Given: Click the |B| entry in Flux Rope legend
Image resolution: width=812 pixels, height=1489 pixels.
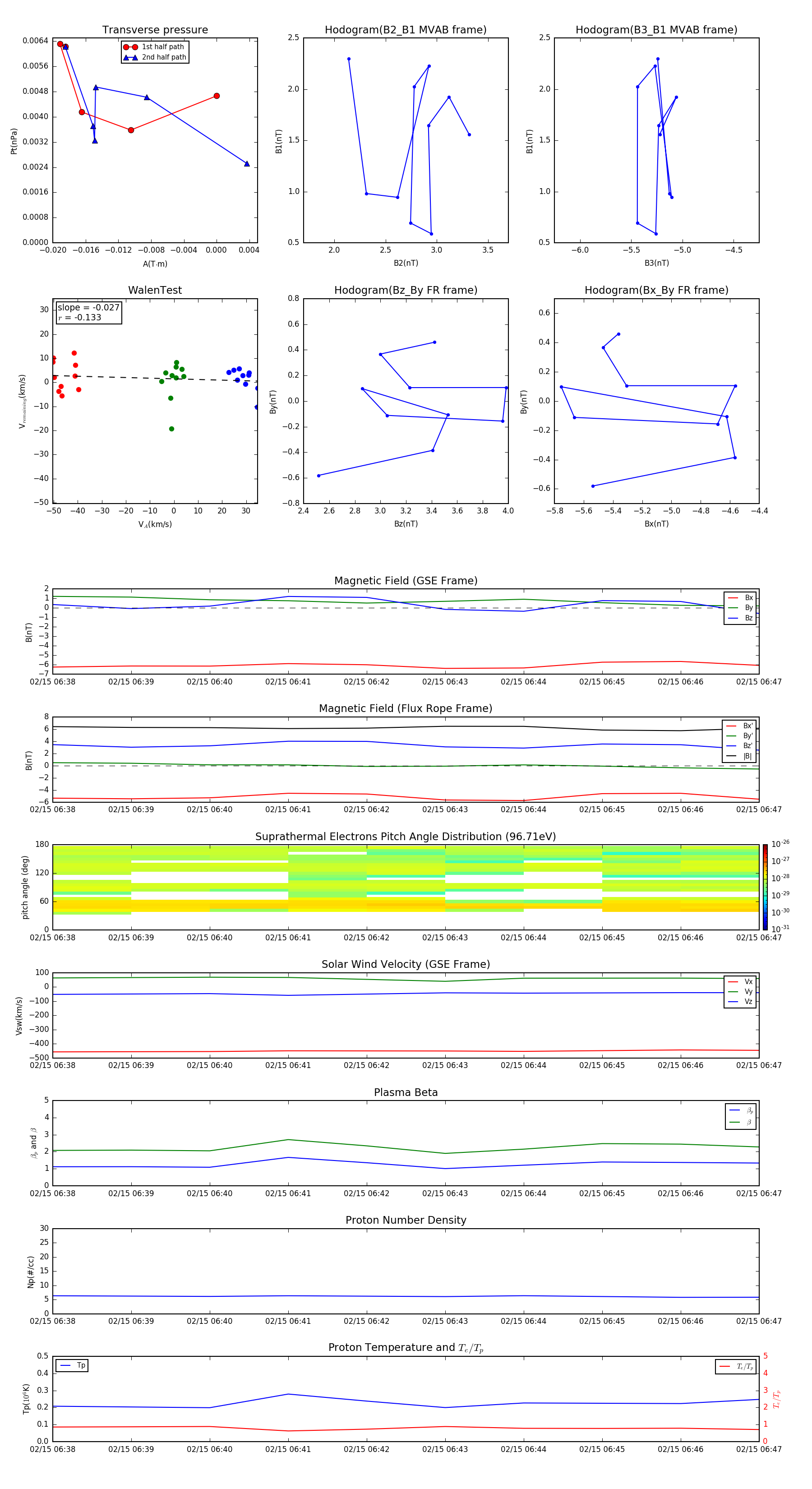Looking at the screenshot, I should (740, 756).
